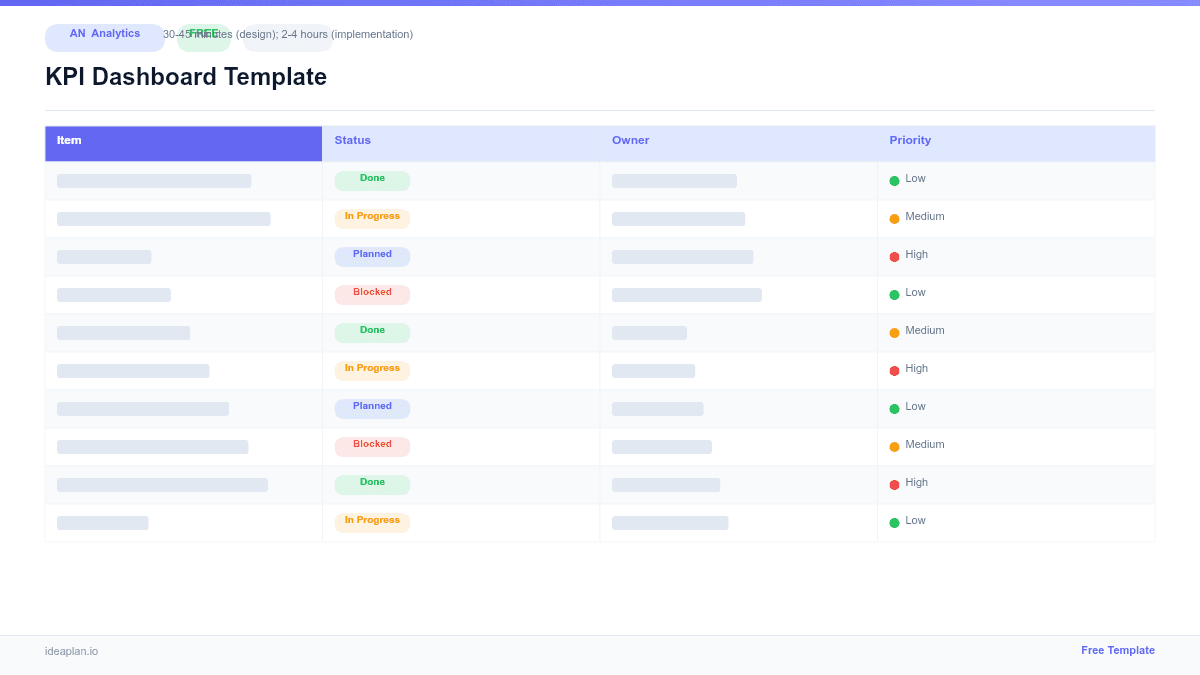
Task: Toggle the Done status pill in the first row
Action: 372,179
